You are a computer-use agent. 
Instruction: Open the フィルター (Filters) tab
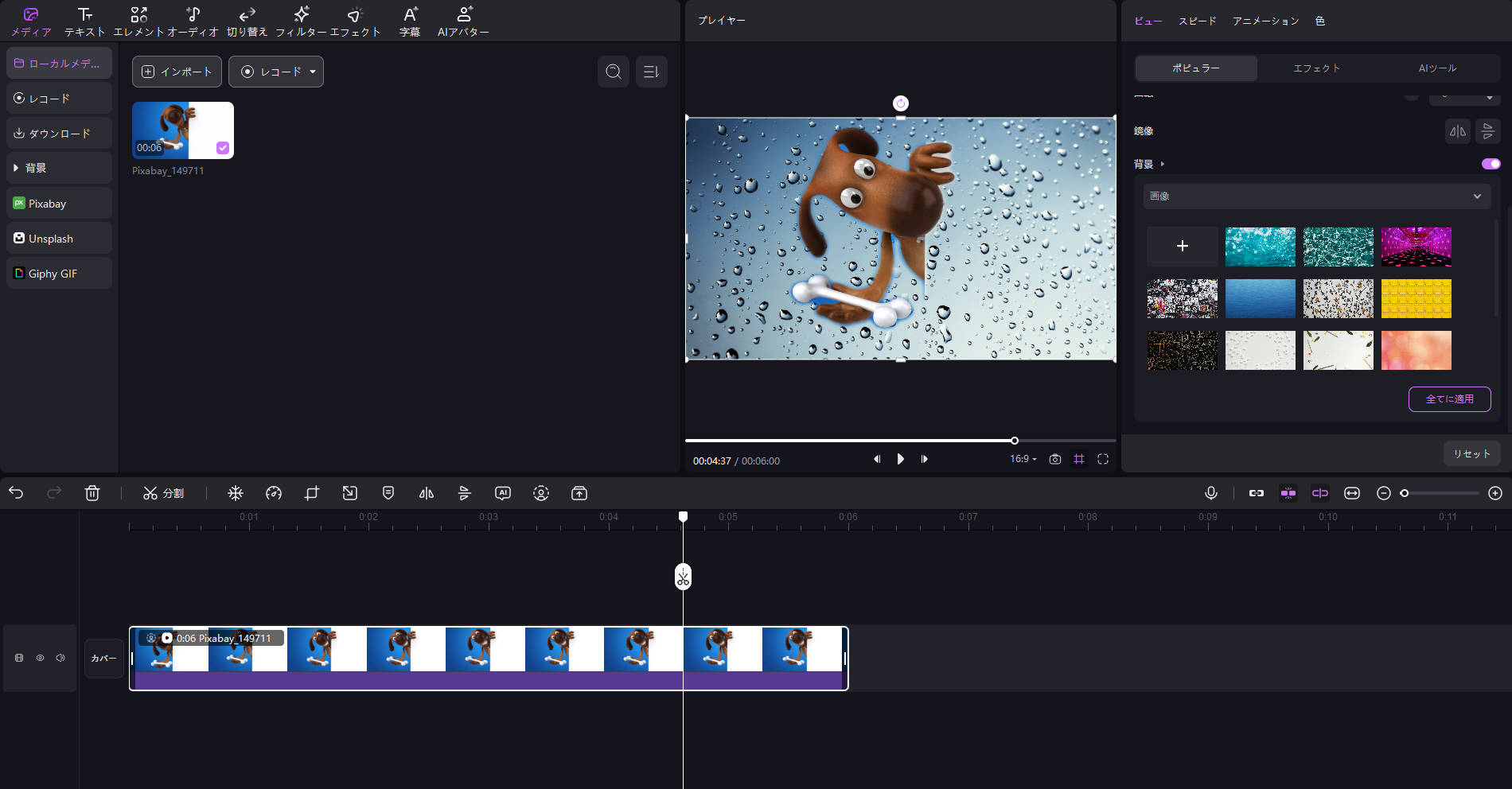coord(301,21)
